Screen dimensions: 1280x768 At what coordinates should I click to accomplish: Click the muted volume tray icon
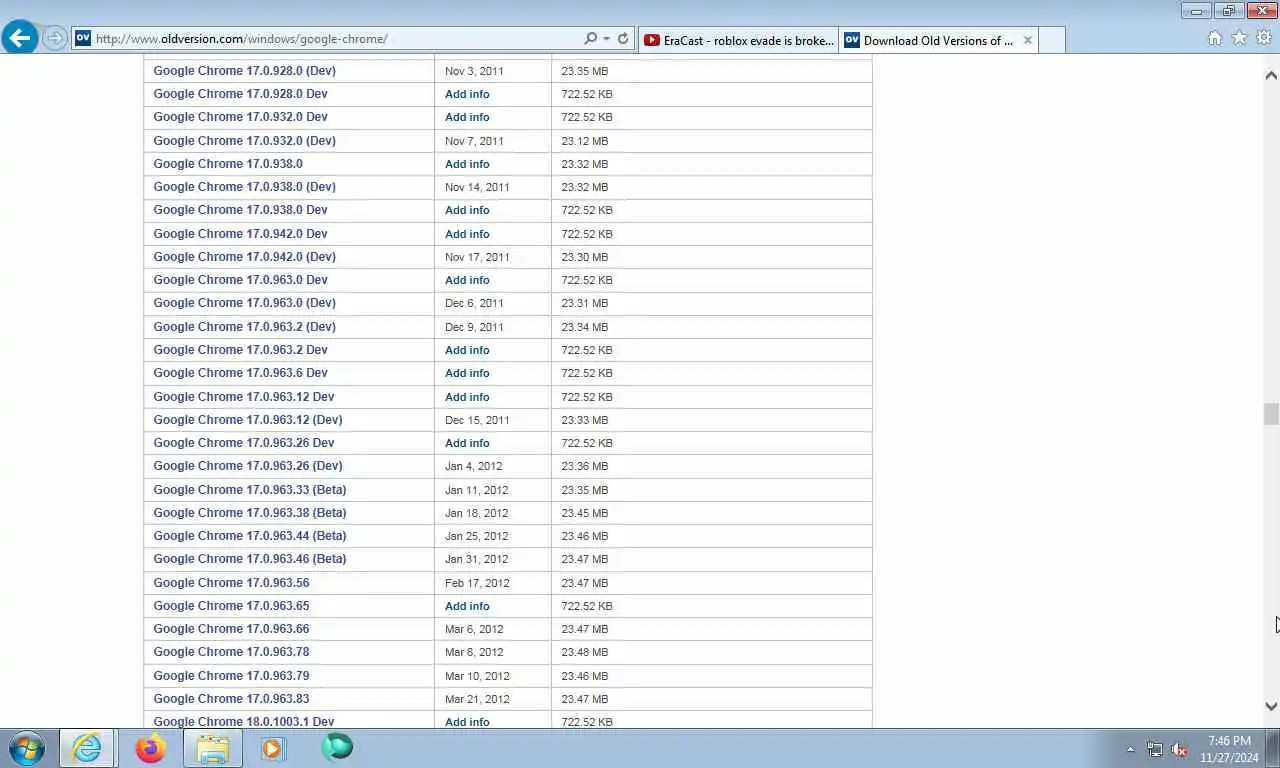pos(1180,749)
